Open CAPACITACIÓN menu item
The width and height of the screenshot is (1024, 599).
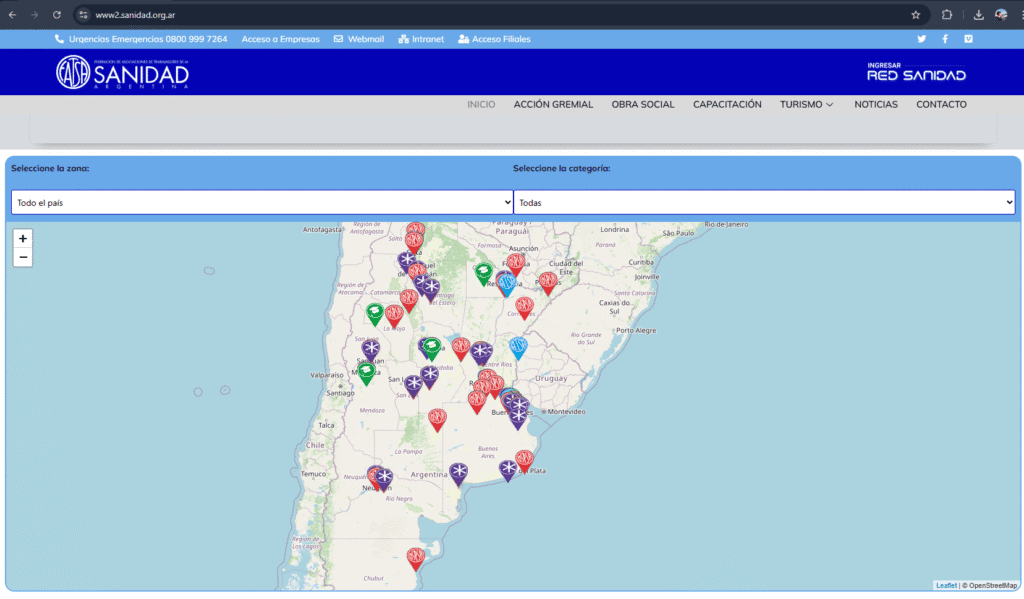[x=727, y=105]
